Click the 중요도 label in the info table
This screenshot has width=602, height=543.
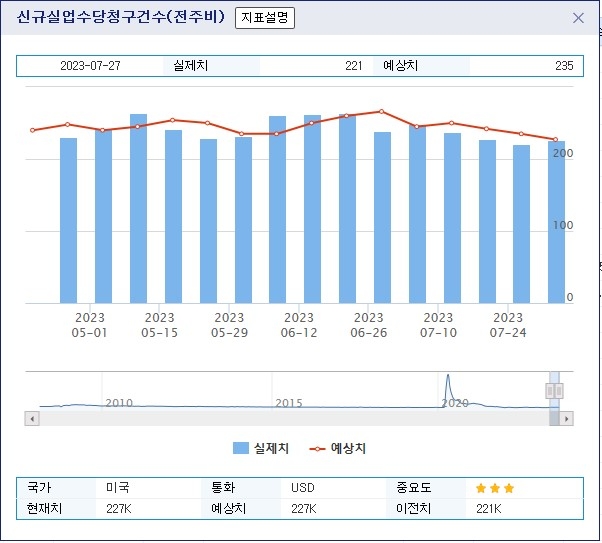(414, 487)
